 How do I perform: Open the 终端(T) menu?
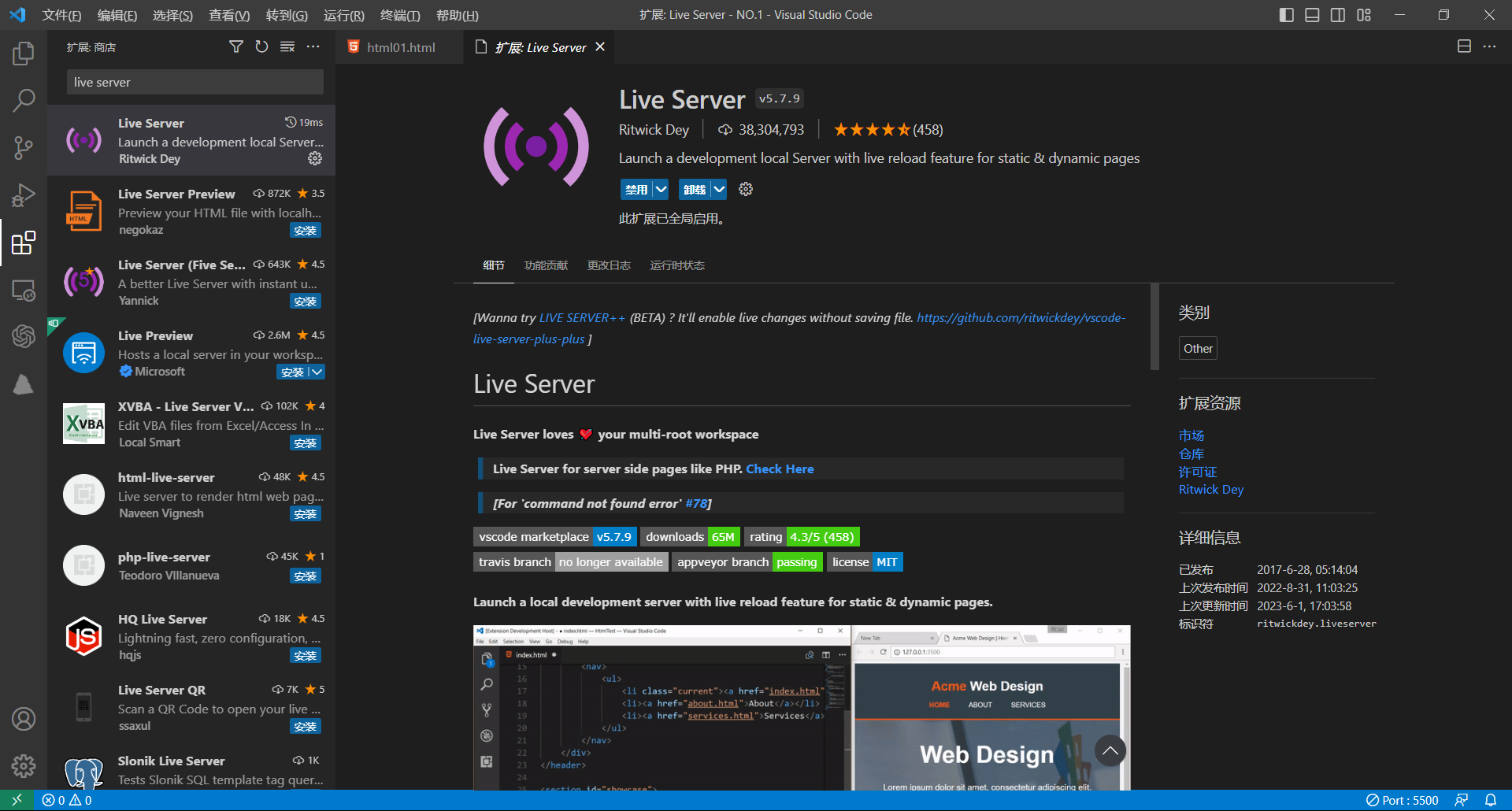(x=400, y=15)
